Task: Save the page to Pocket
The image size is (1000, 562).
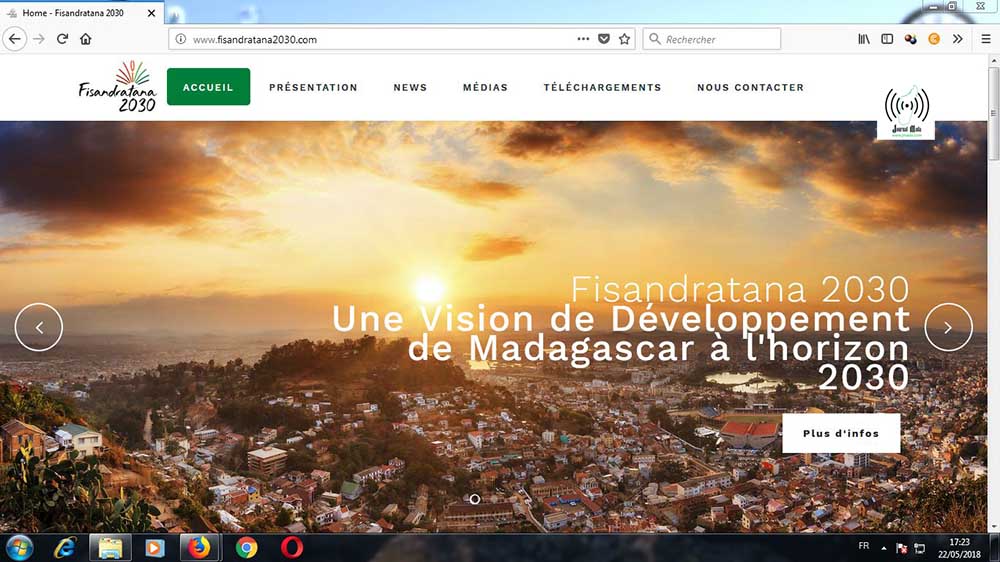Action: point(604,39)
